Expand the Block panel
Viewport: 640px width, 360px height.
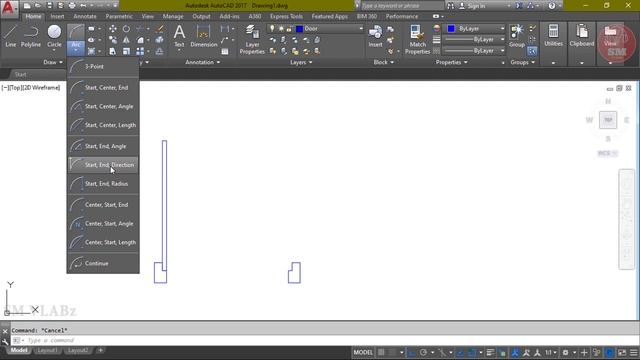point(384,62)
